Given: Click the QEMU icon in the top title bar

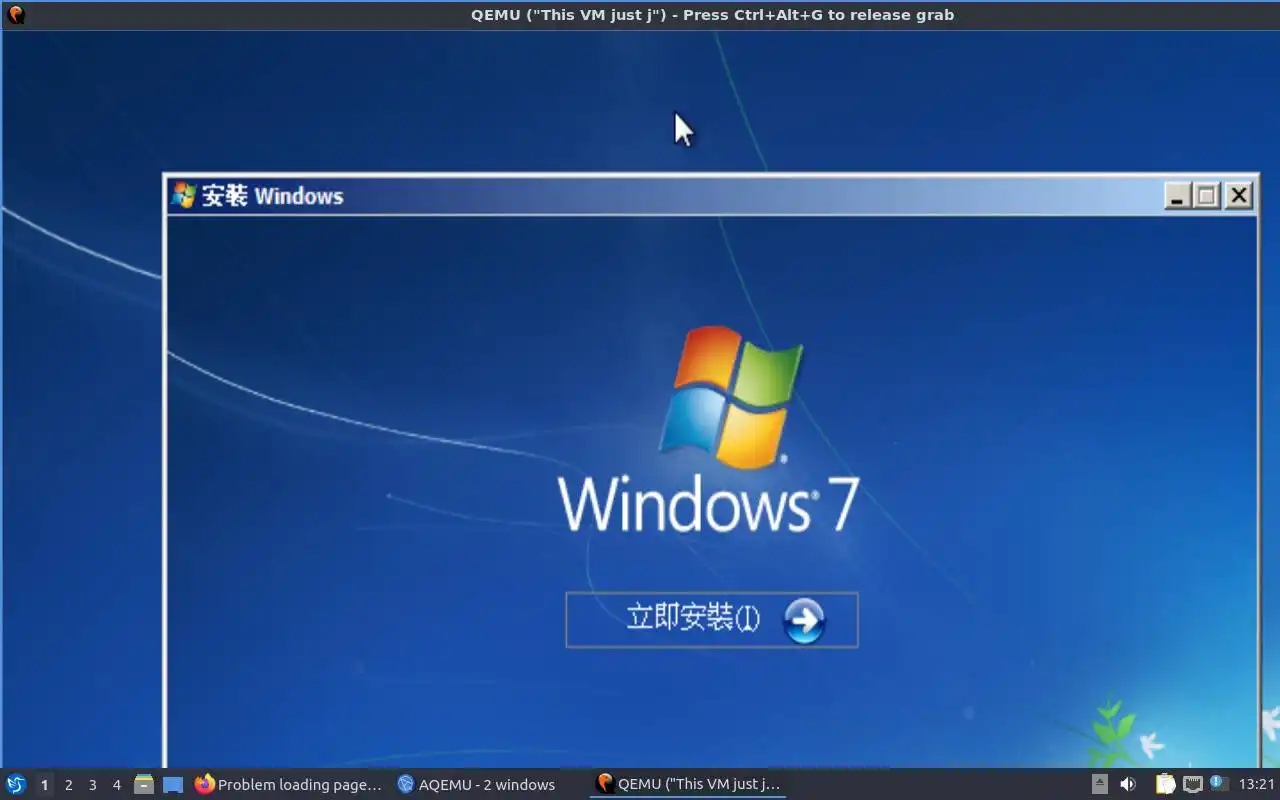Looking at the screenshot, I should click(x=16, y=15).
